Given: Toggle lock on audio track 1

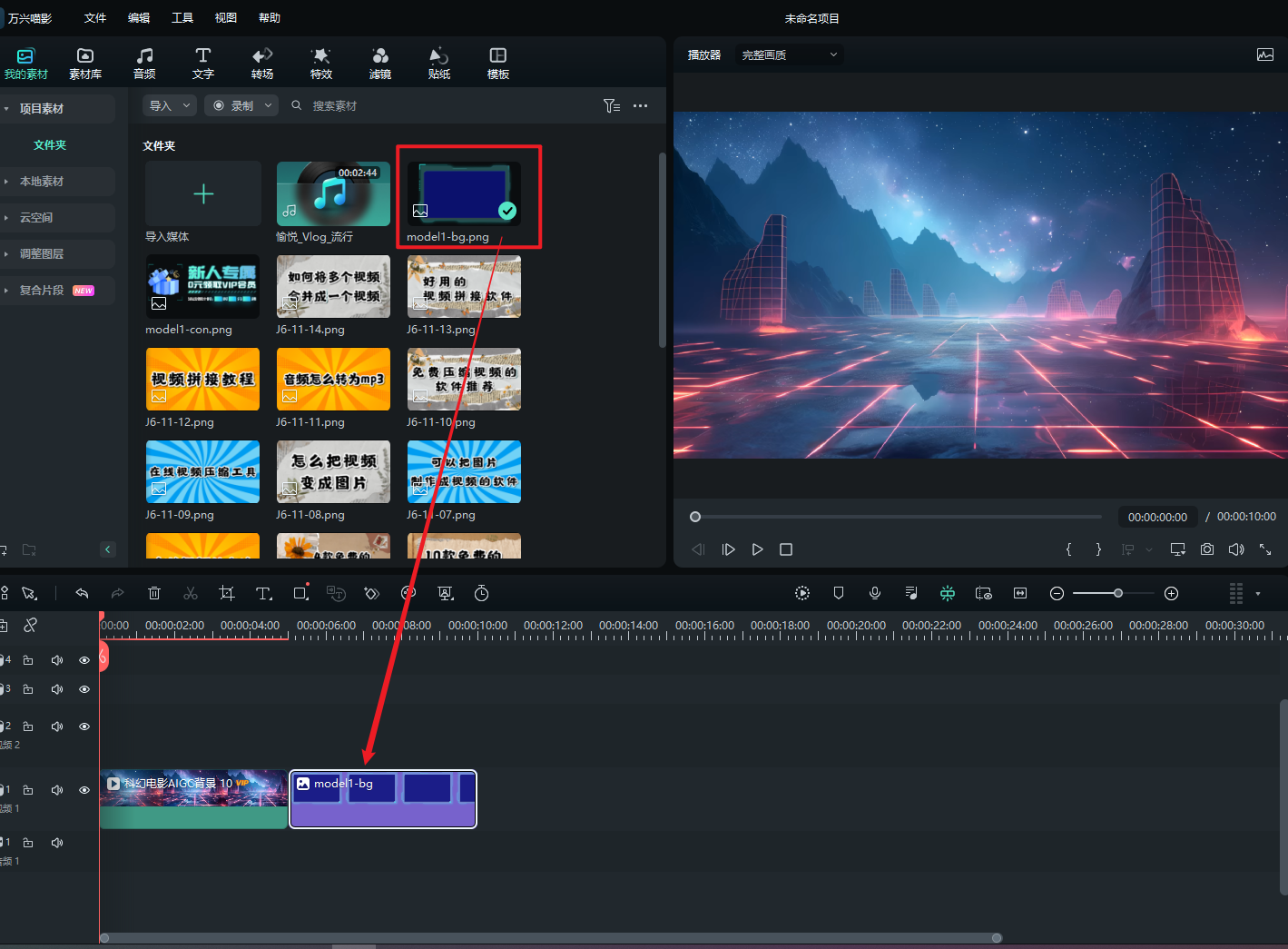Looking at the screenshot, I should (28, 843).
